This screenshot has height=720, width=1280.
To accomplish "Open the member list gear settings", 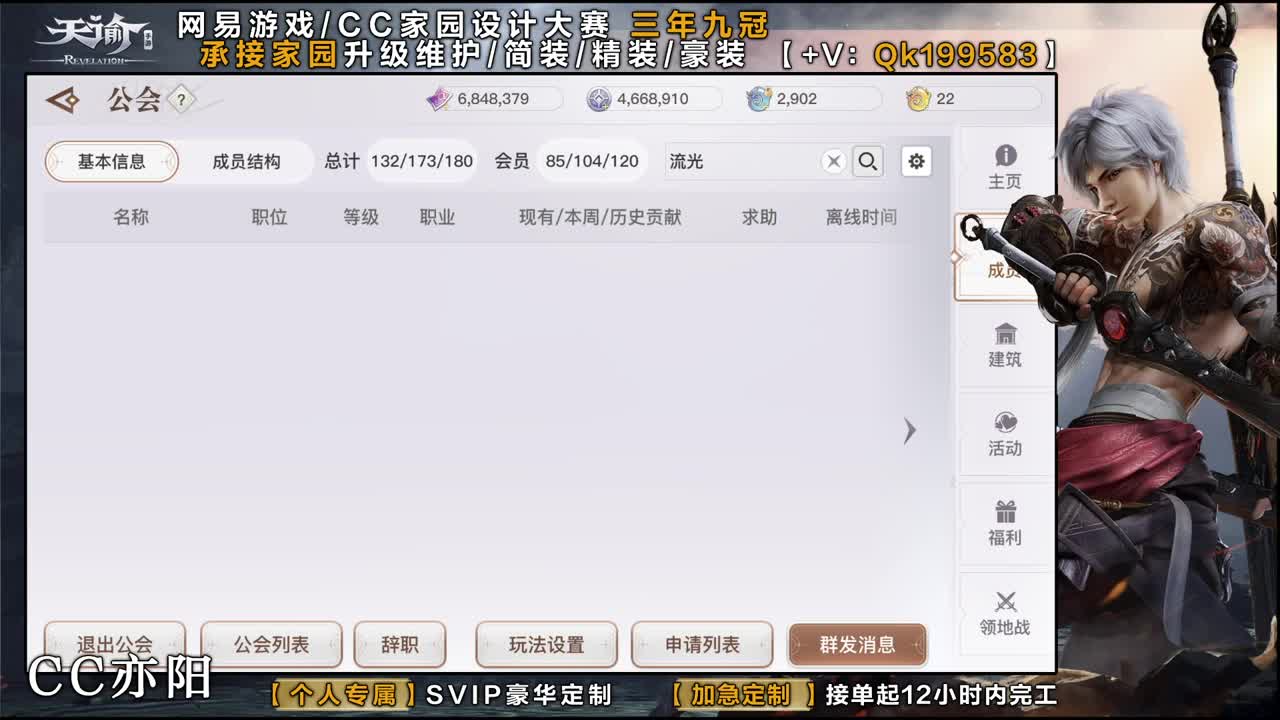I will pos(916,161).
